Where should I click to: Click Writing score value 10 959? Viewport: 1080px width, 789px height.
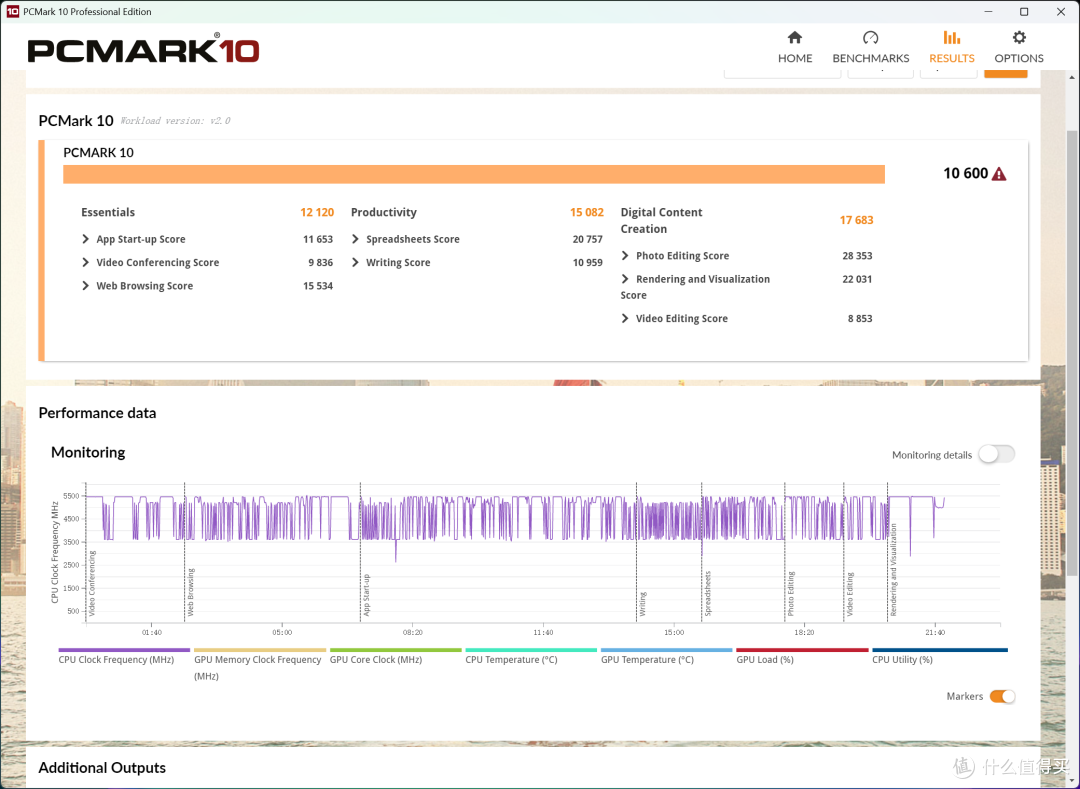(x=588, y=262)
